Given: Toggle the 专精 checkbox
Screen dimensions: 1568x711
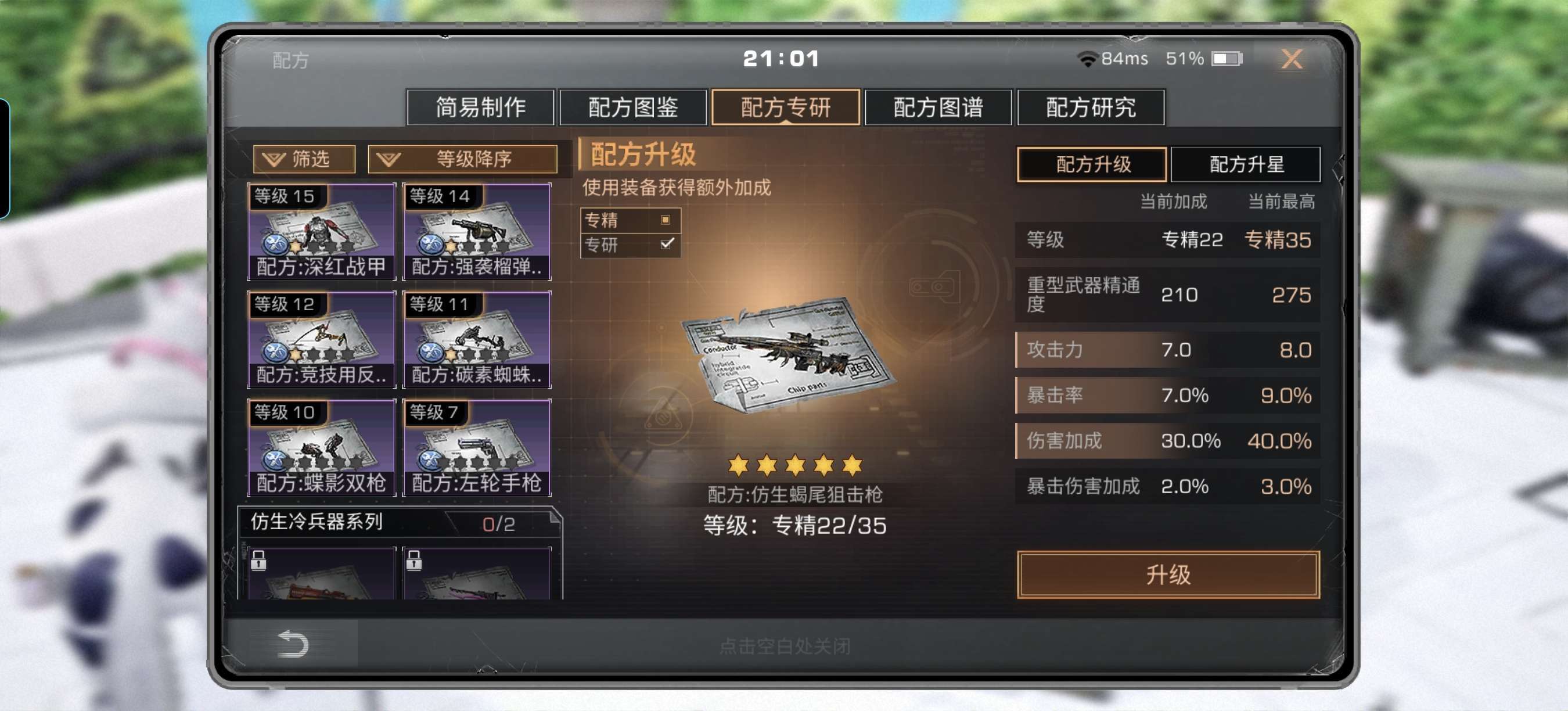Looking at the screenshot, I should pyautogui.click(x=666, y=220).
